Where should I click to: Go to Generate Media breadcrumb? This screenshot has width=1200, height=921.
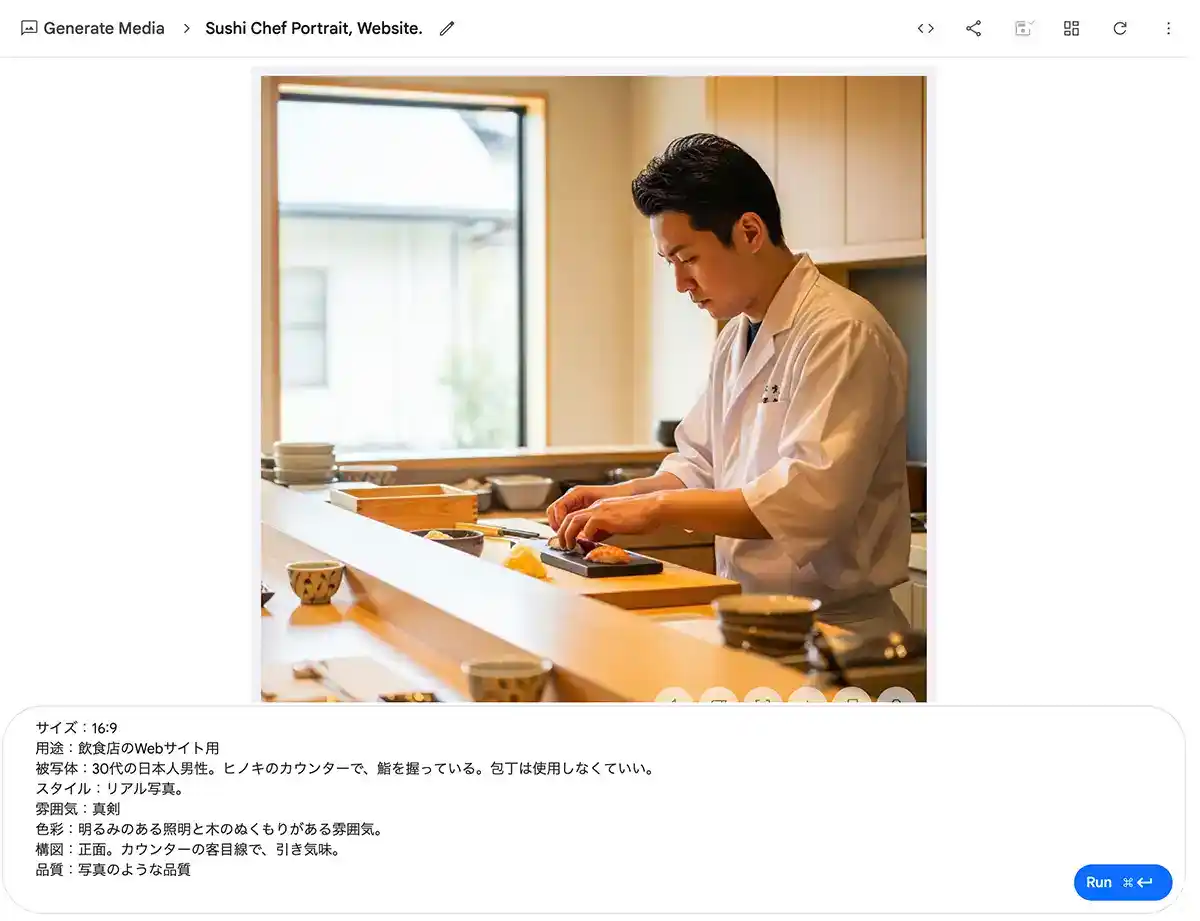click(x=104, y=28)
